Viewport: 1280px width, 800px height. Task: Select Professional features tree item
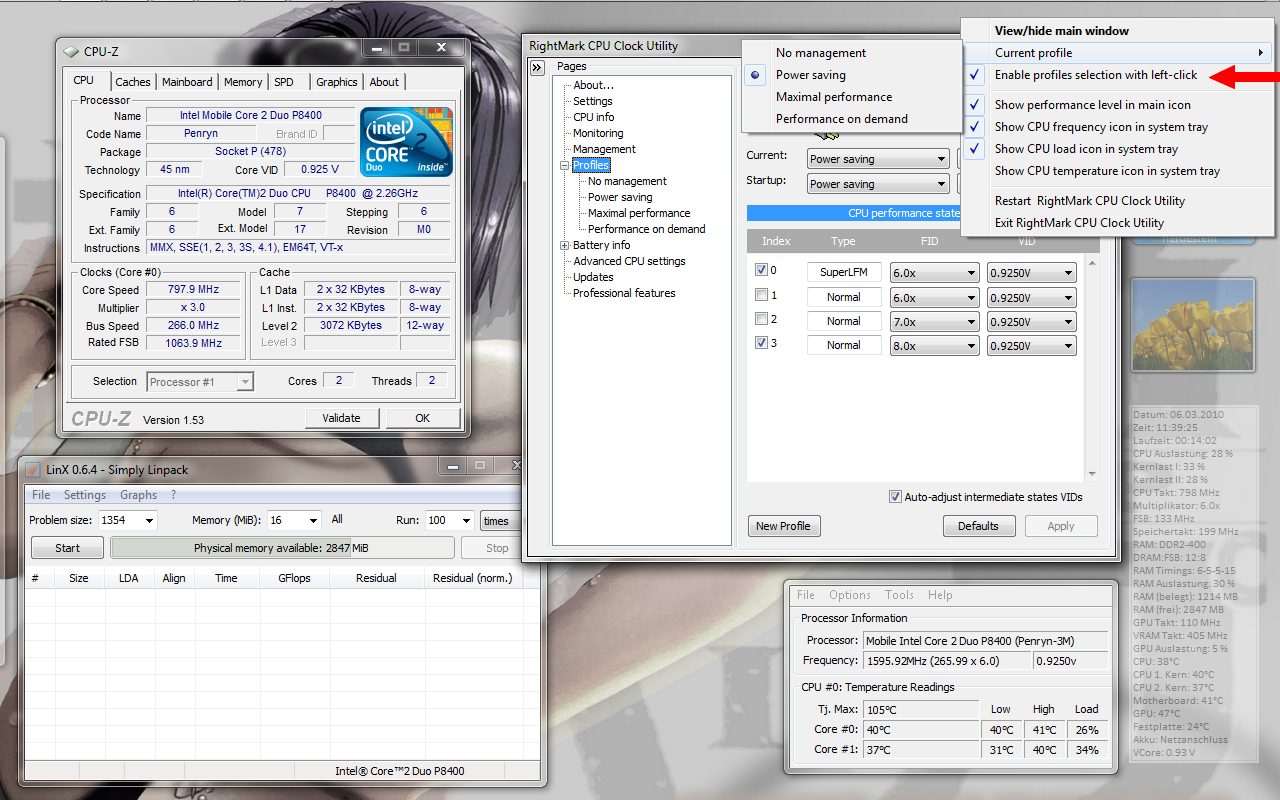(x=624, y=293)
